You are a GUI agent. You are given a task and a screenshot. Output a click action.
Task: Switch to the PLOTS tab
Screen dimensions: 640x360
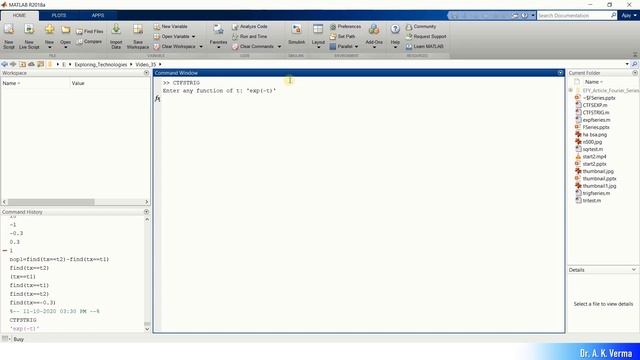[x=59, y=16]
